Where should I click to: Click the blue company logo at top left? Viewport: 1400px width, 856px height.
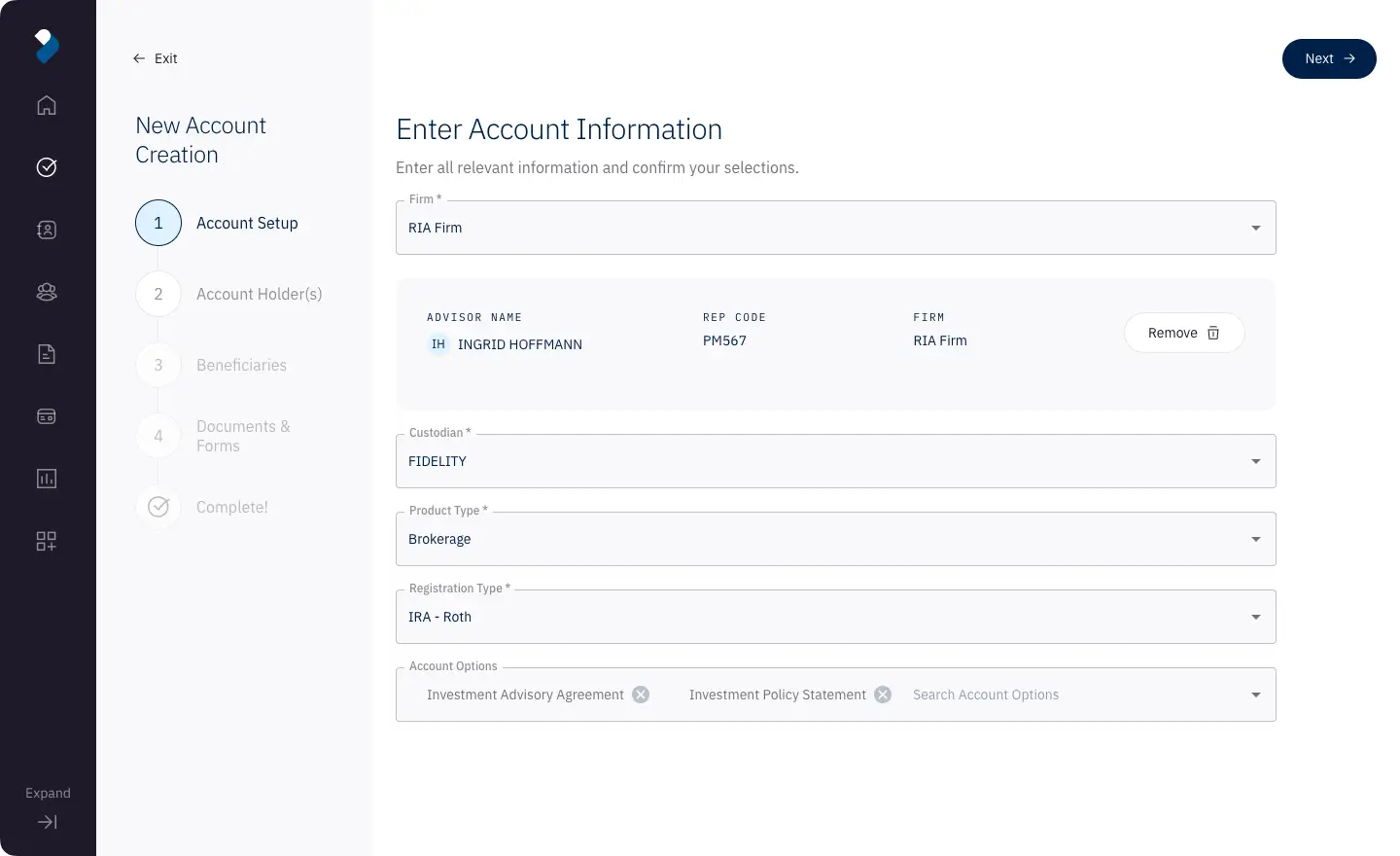pos(47,46)
